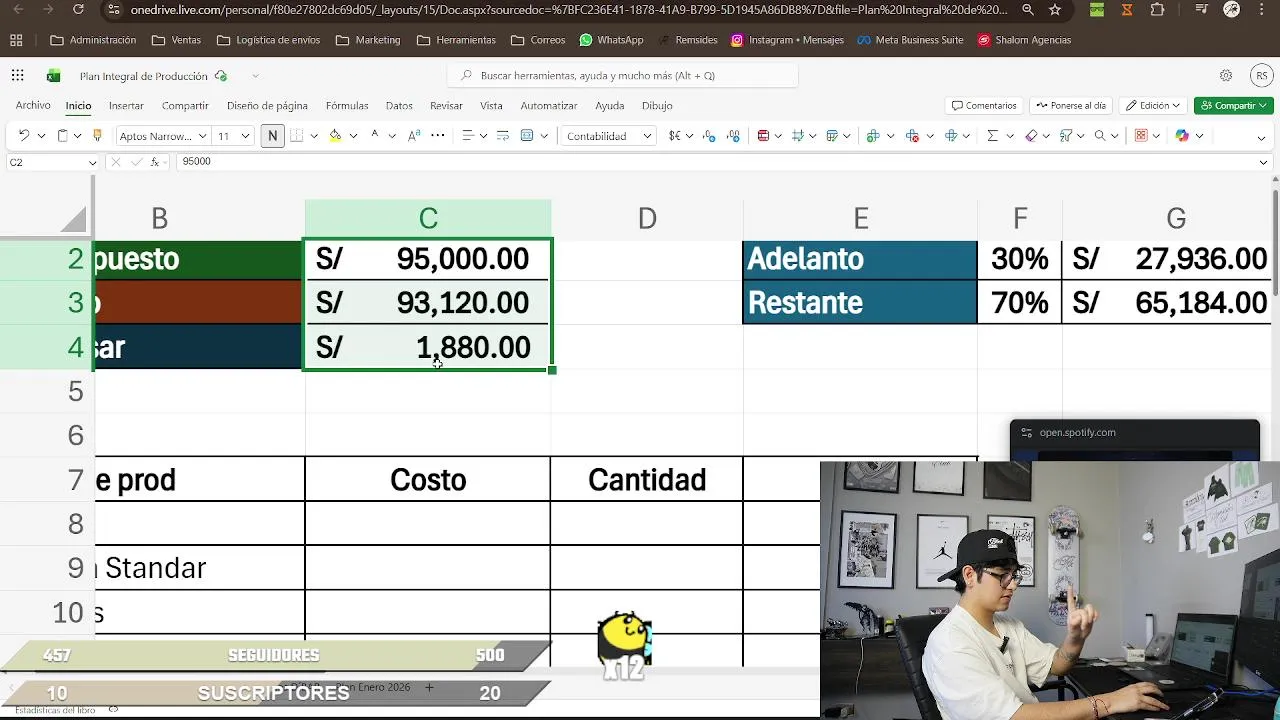Toggle Bold (N) formatting
Image resolution: width=1280 pixels, height=720 pixels.
coord(272,136)
